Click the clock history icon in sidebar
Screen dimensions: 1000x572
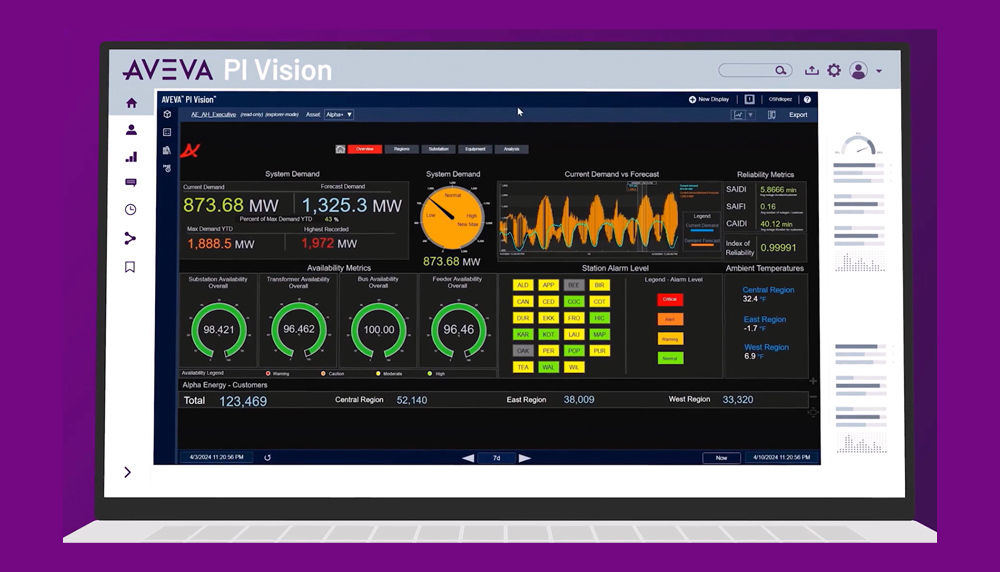point(131,210)
